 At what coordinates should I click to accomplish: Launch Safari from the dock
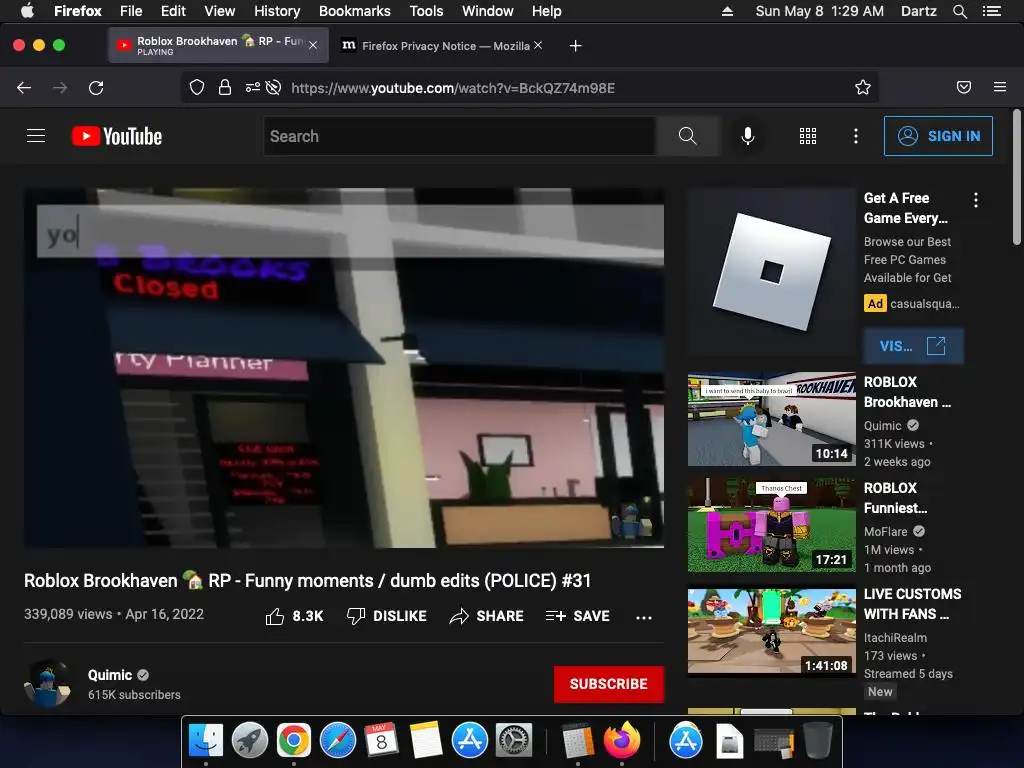338,740
